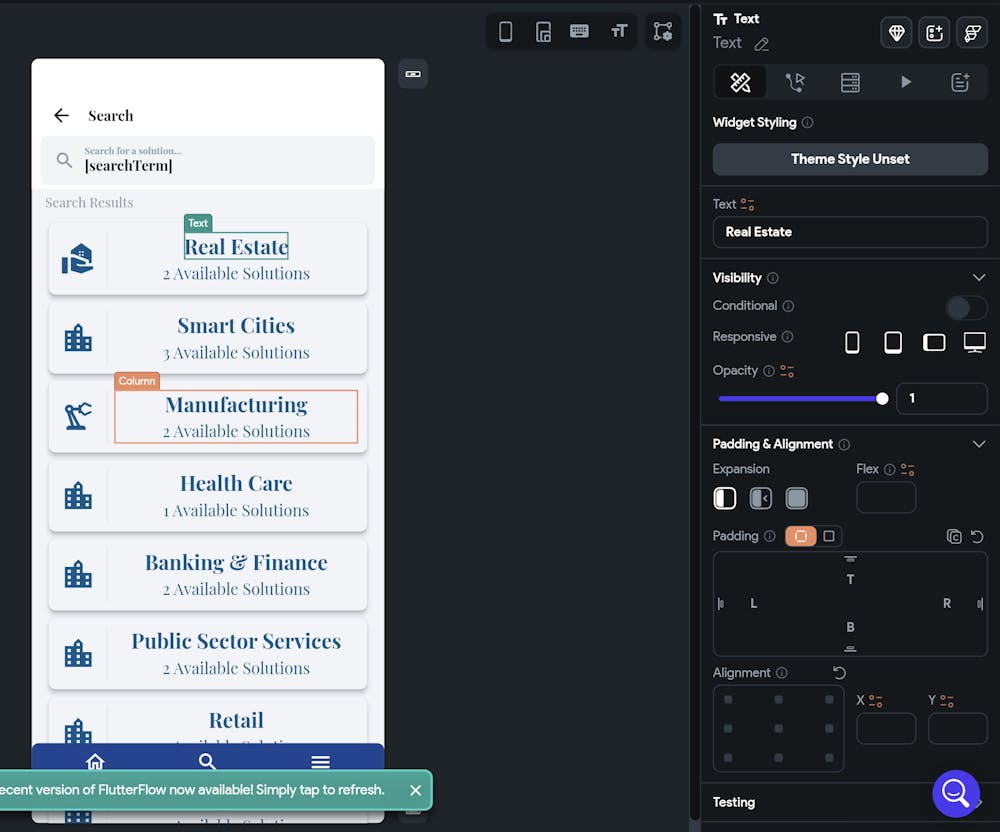The height and width of the screenshot is (832, 1000).
Task: Click the Real Estate text input field
Action: click(850, 232)
